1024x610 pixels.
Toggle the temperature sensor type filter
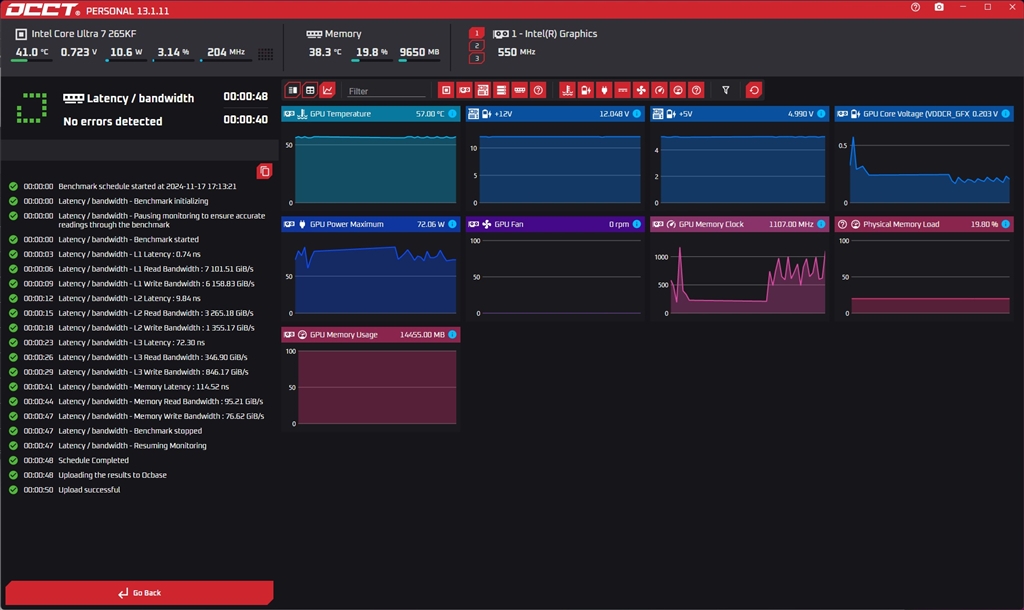click(x=567, y=90)
